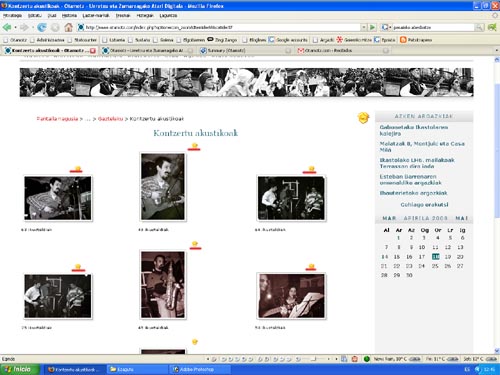Image resolution: width=500 pixels, height=375 pixels.
Task: Click the forward navigation arrow
Action: (24, 27)
